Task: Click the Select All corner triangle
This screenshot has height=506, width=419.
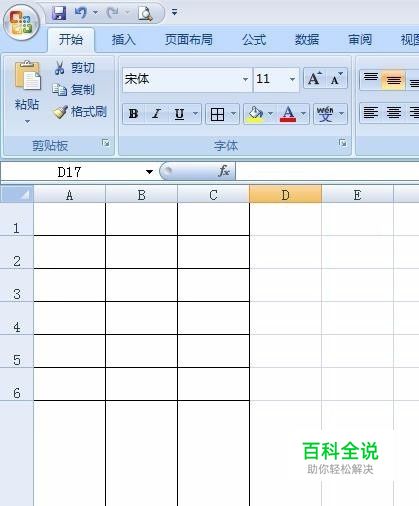Action: tap(17, 194)
